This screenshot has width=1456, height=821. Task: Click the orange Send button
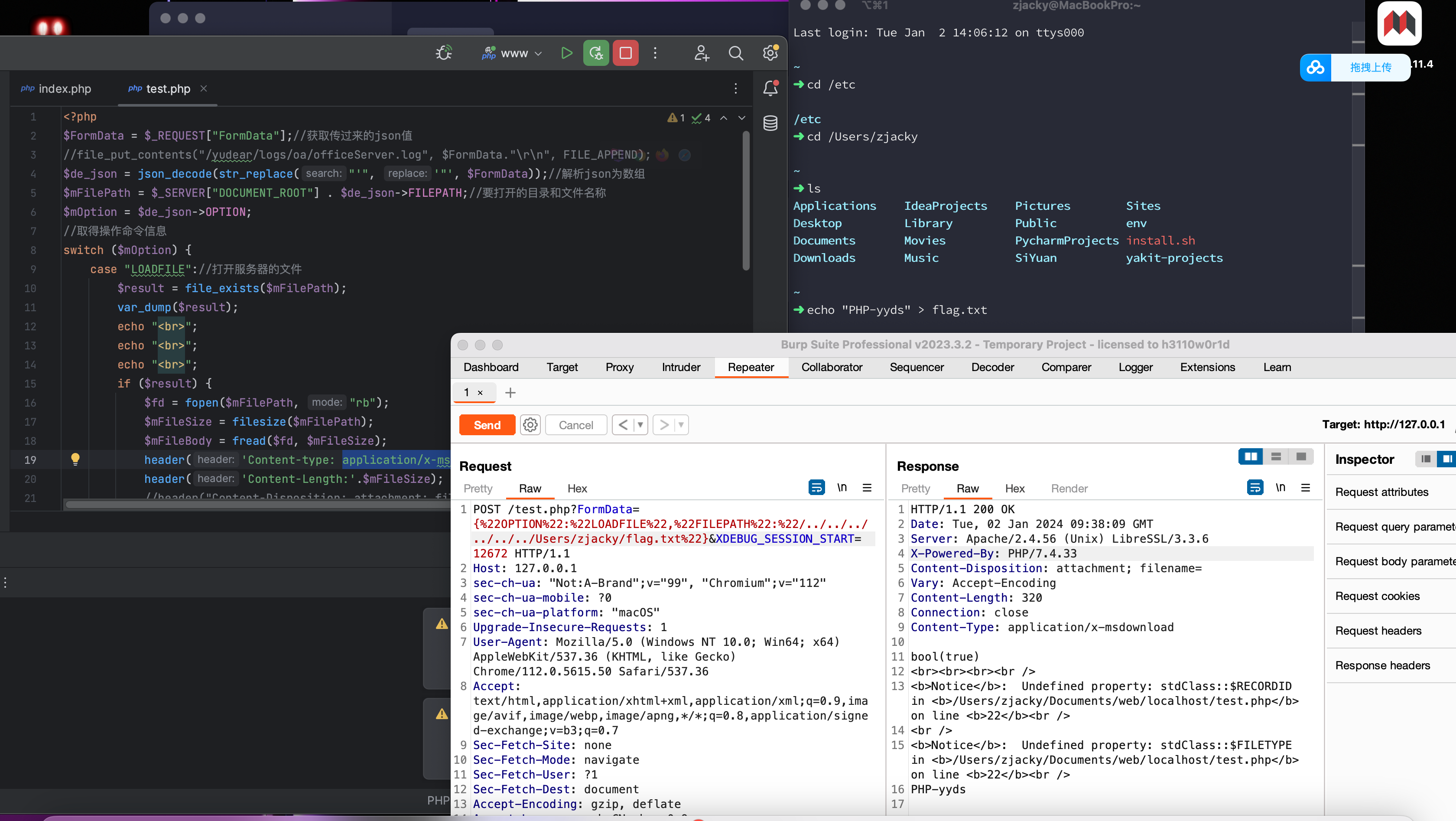[x=487, y=425]
